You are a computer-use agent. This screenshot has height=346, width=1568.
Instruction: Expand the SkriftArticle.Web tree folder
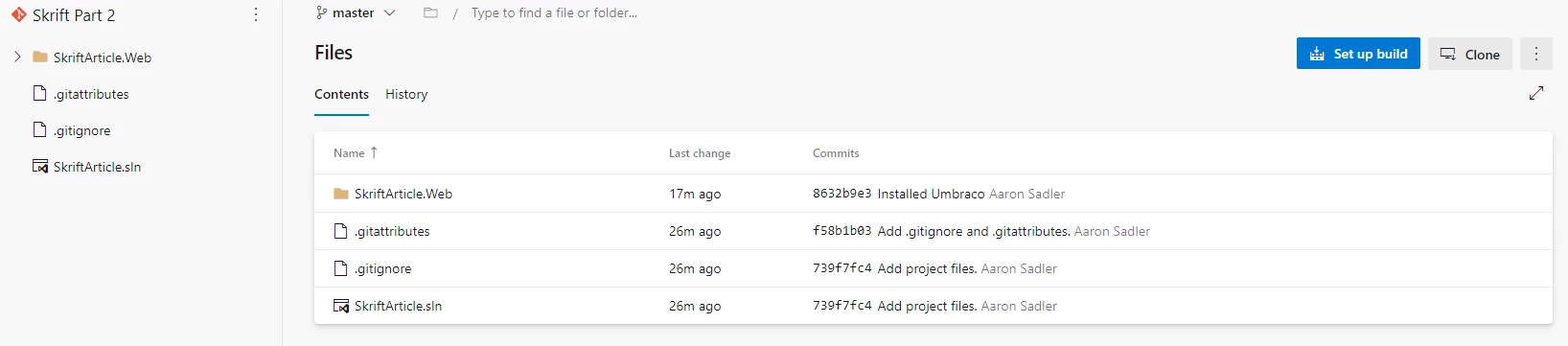click(x=17, y=58)
